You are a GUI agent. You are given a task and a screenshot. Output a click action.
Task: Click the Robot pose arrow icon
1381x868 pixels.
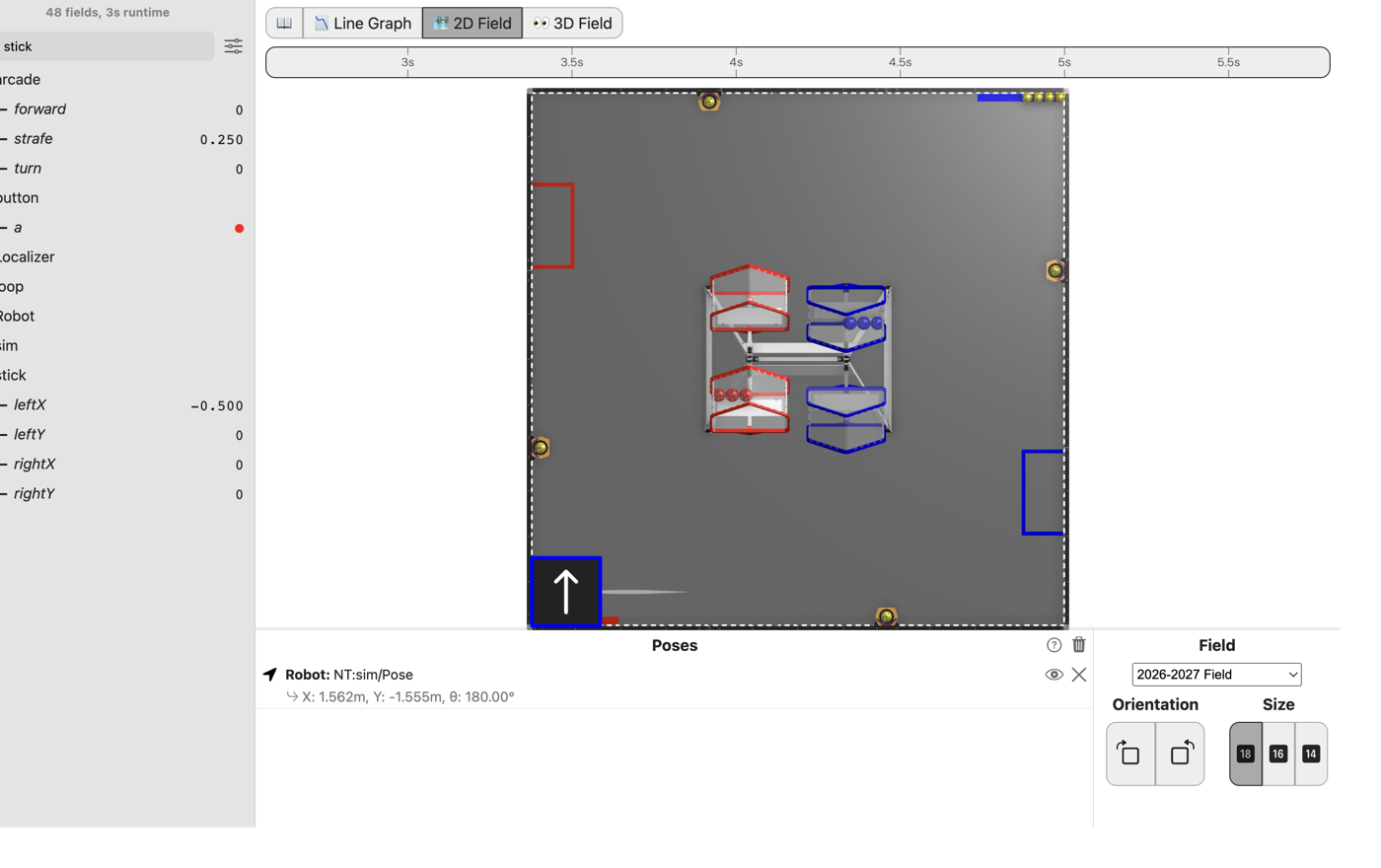coord(270,675)
